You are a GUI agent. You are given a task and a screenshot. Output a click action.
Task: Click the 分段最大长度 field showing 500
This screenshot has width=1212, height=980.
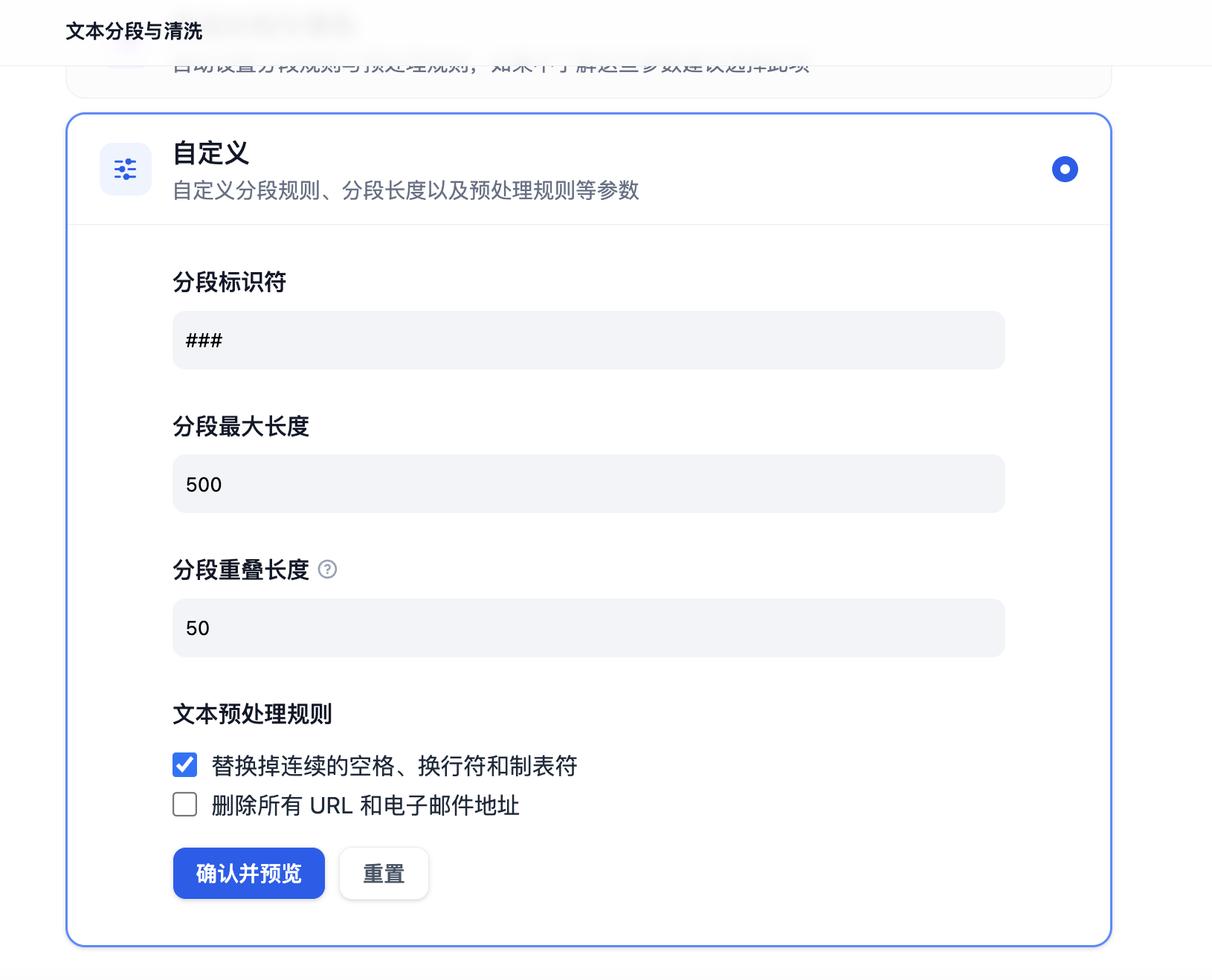click(x=588, y=484)
